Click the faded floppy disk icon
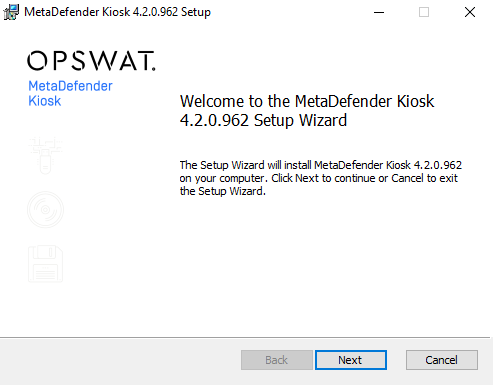This screenshot has height=385, width=493. point(45,264)
